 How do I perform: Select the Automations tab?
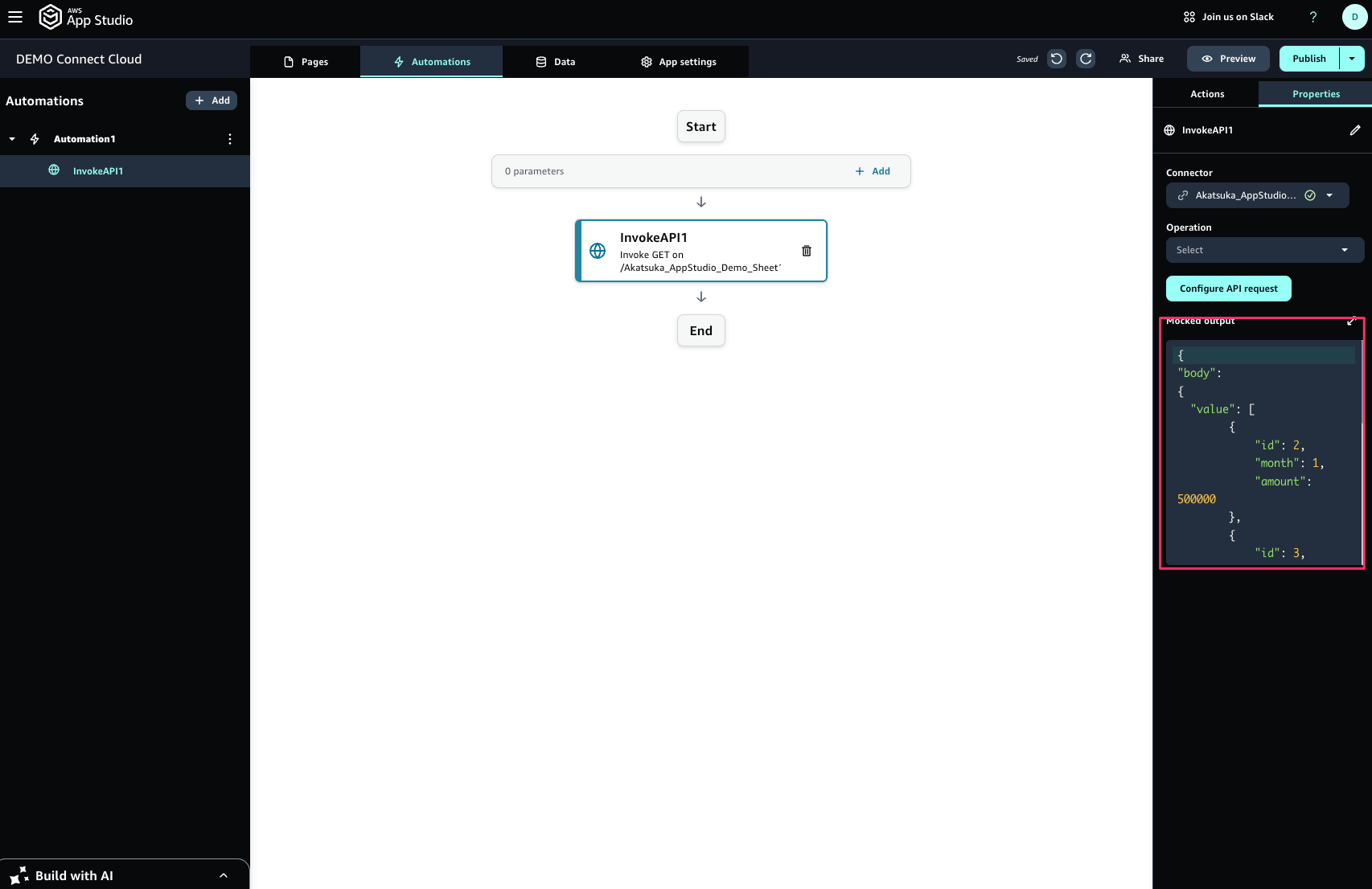coord(432,62)
